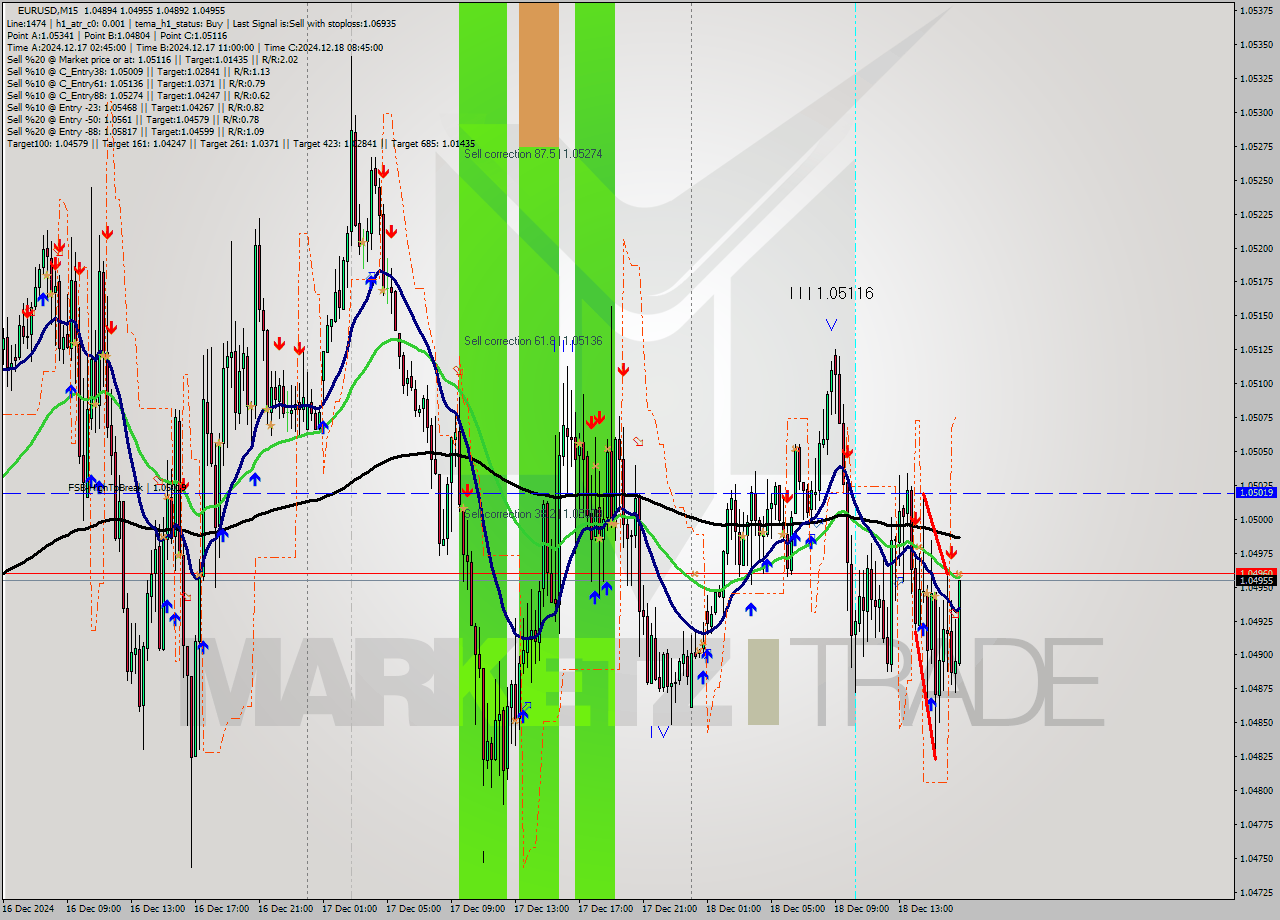Image resolution: width=1280 pixels, height=920 pixels.
Task: Click the red down arrow at the chart's highest peak
Action: 383,171
